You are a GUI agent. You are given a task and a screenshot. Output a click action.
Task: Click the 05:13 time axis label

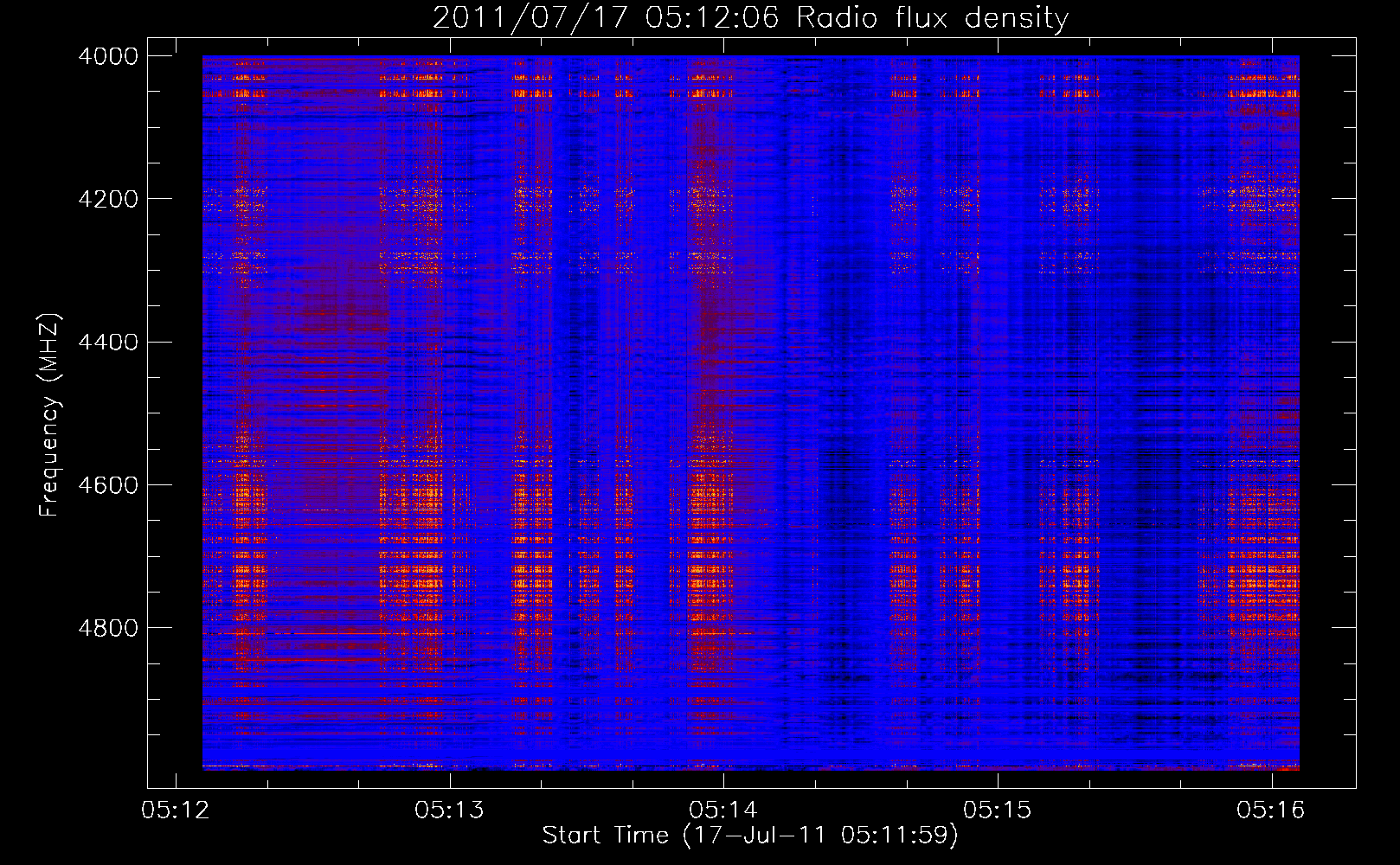click(449, 811)
